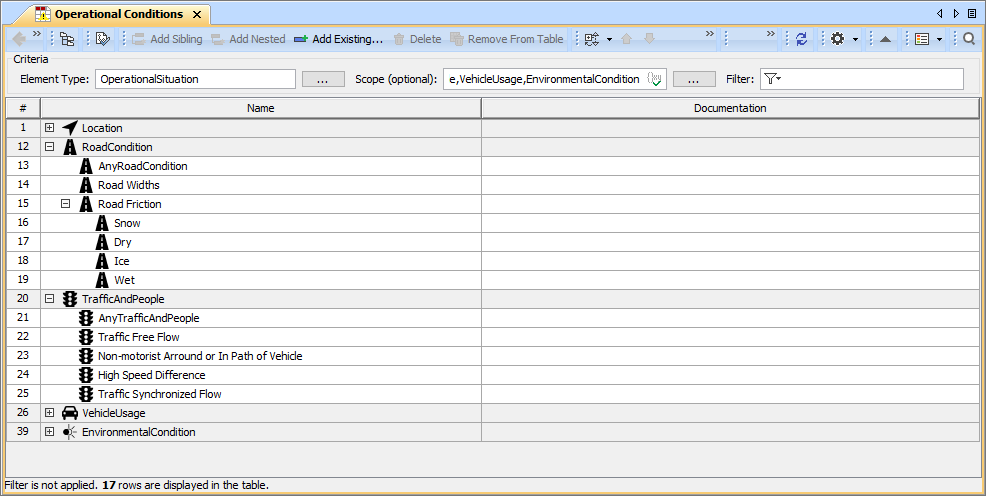The width and height of the screenshot is (986, 496).
Task: Click the scope brackets checkmark icon
Action: (x=655, y=79)
